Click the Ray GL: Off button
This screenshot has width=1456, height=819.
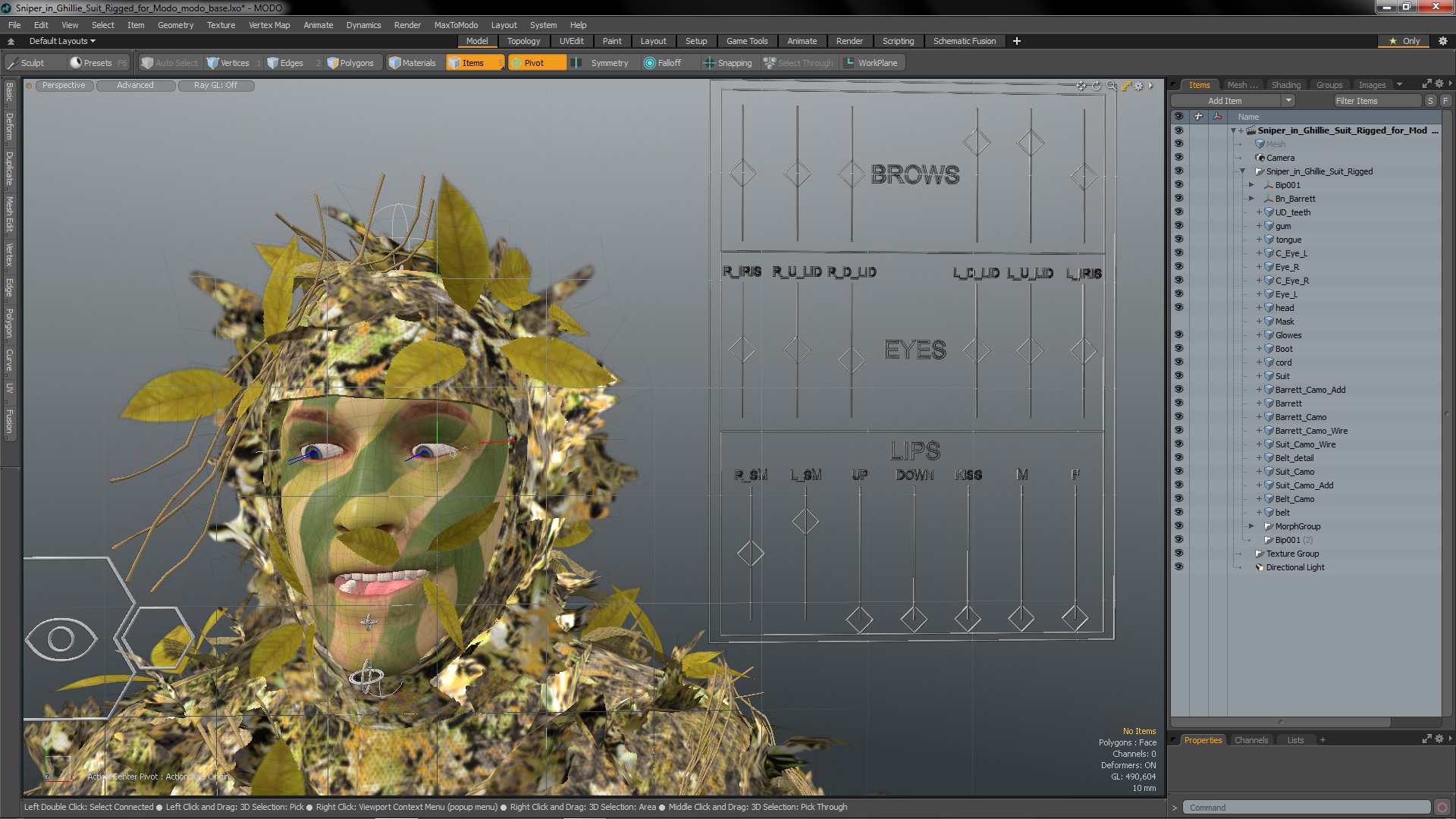click(x=215, y=86)
